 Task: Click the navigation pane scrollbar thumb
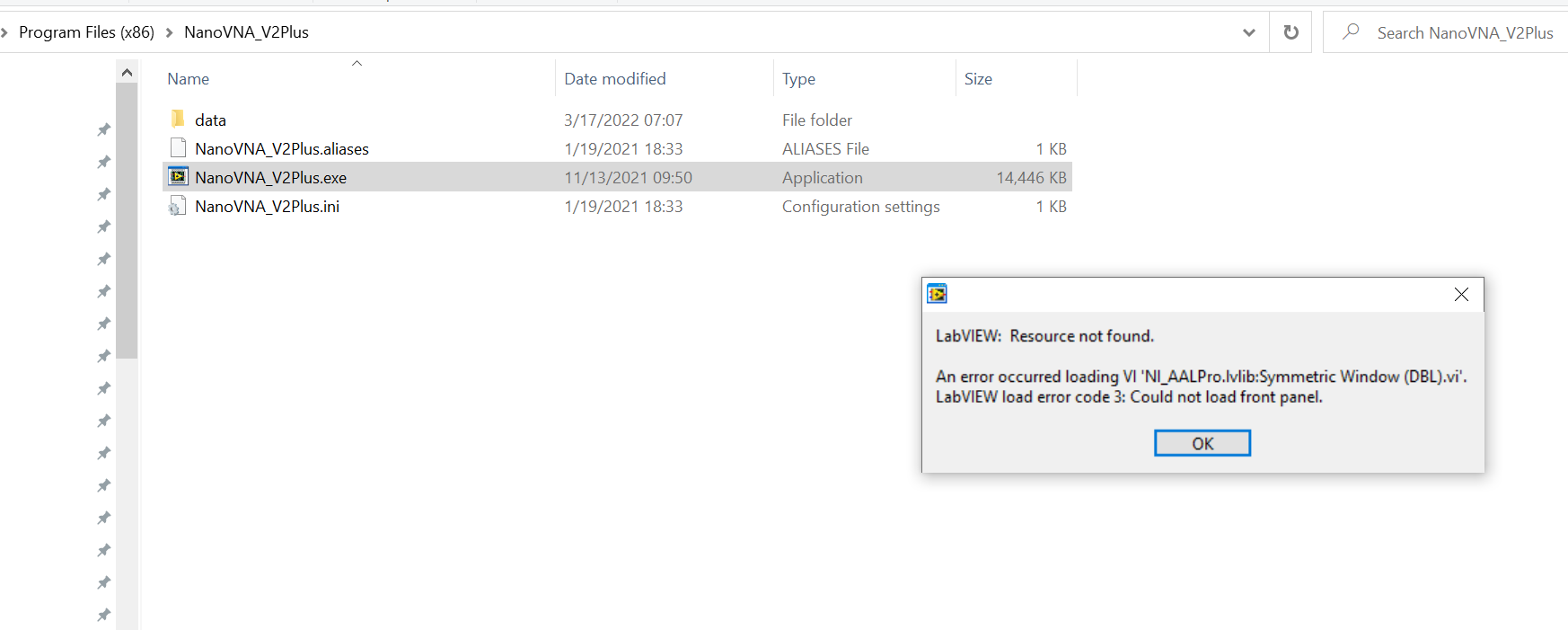click(127, 221)
